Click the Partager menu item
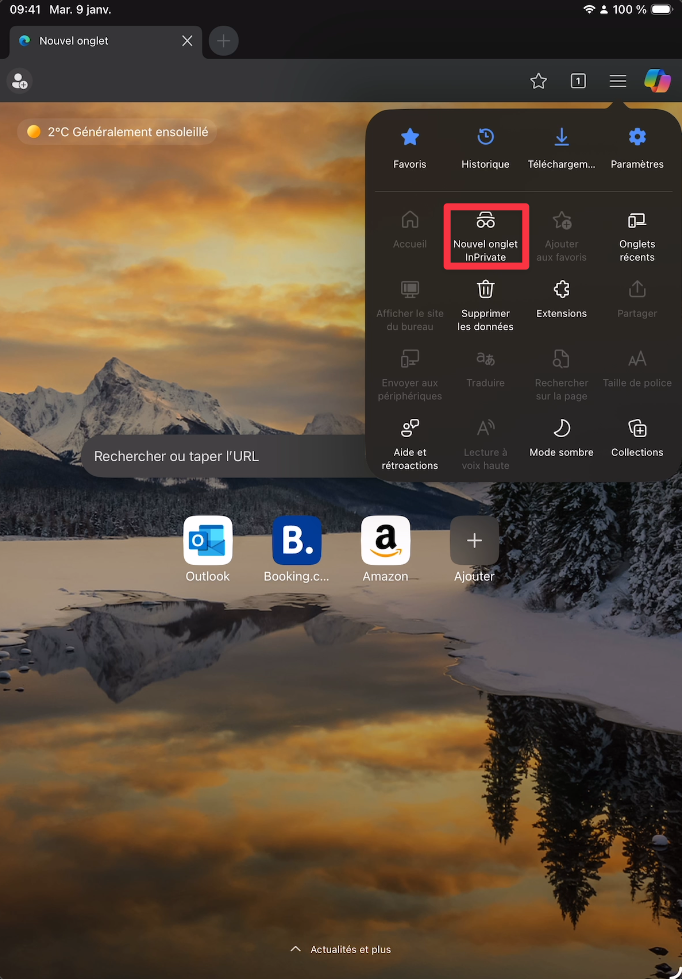Screen dimensions: 682x979 pyautogui.click(x=637, y=299)
